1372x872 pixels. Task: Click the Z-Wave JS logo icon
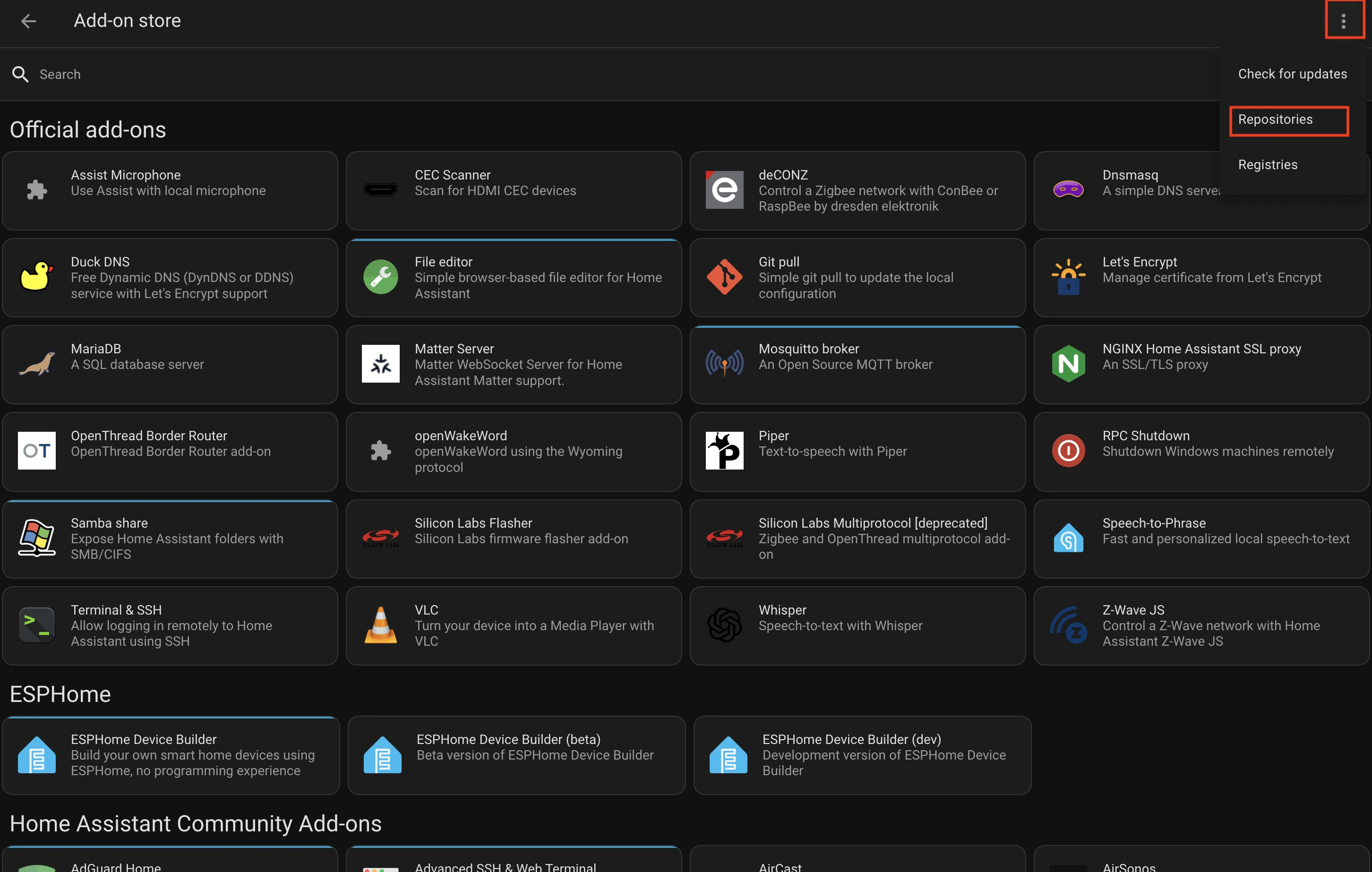[x=1068, y=625]
